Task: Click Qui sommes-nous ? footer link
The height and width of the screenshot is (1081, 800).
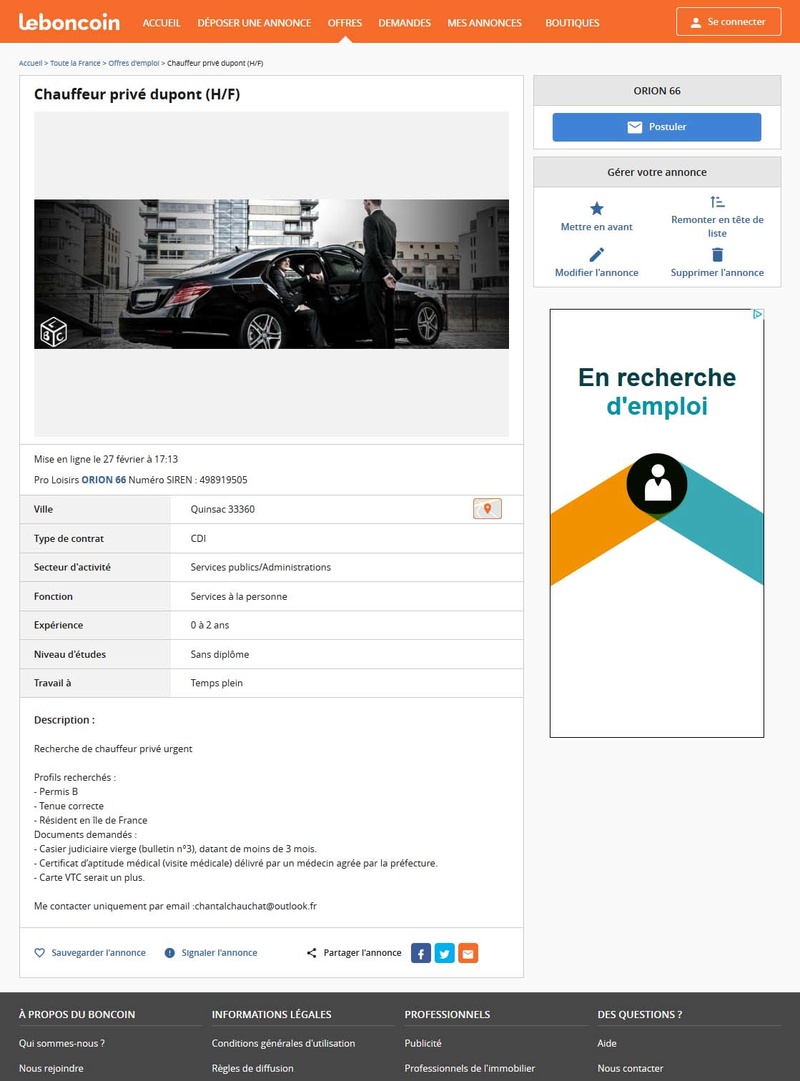Action: 62,1043
